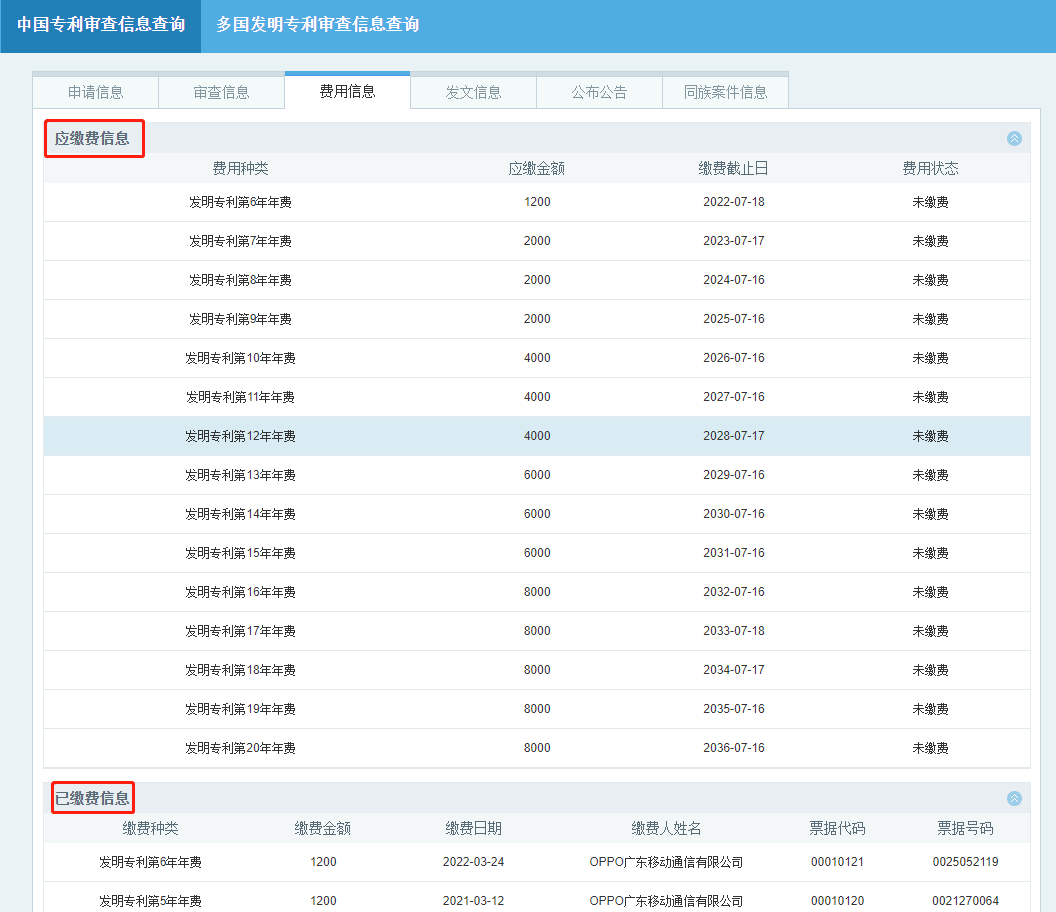Screen dimensions: 1056x912
Task: Select the 发明专利第17年年费 row
Action: point(537,632)
